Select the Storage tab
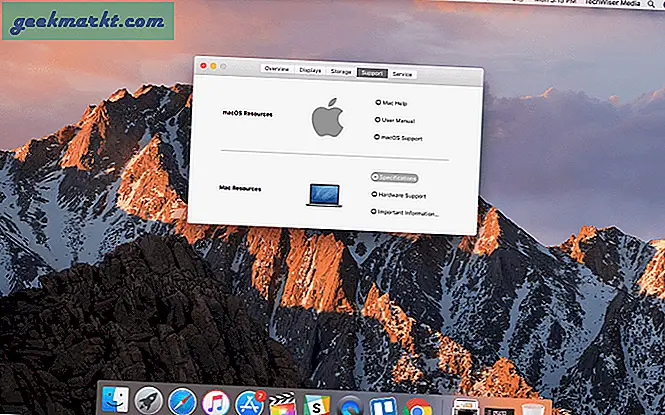This screenshot has width=665, height=415. click(x=341, y=72)
